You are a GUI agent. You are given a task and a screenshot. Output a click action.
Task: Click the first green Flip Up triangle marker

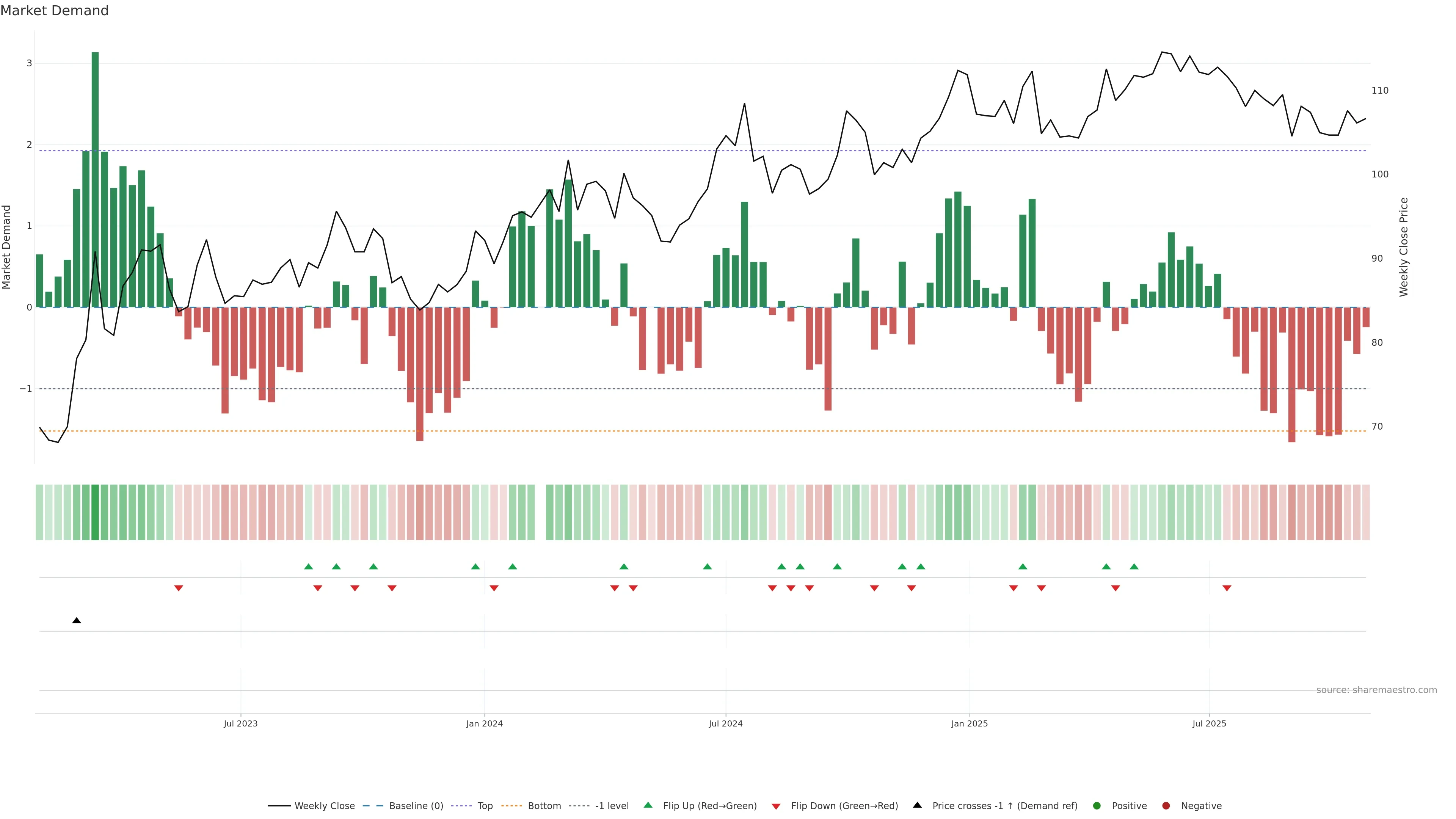tap(309, 566)
